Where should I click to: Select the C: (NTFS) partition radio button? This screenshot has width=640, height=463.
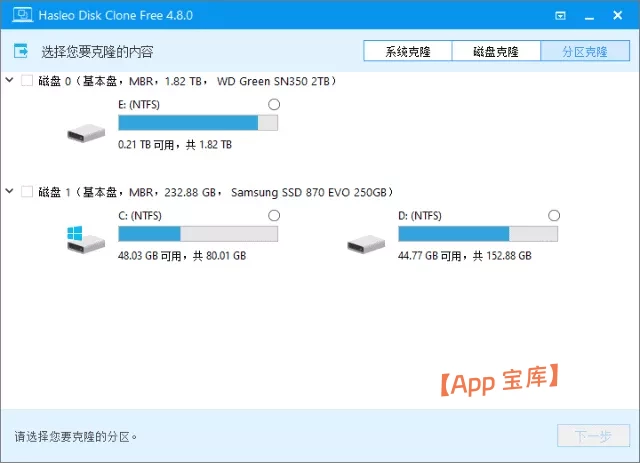[x=274, y=216]
